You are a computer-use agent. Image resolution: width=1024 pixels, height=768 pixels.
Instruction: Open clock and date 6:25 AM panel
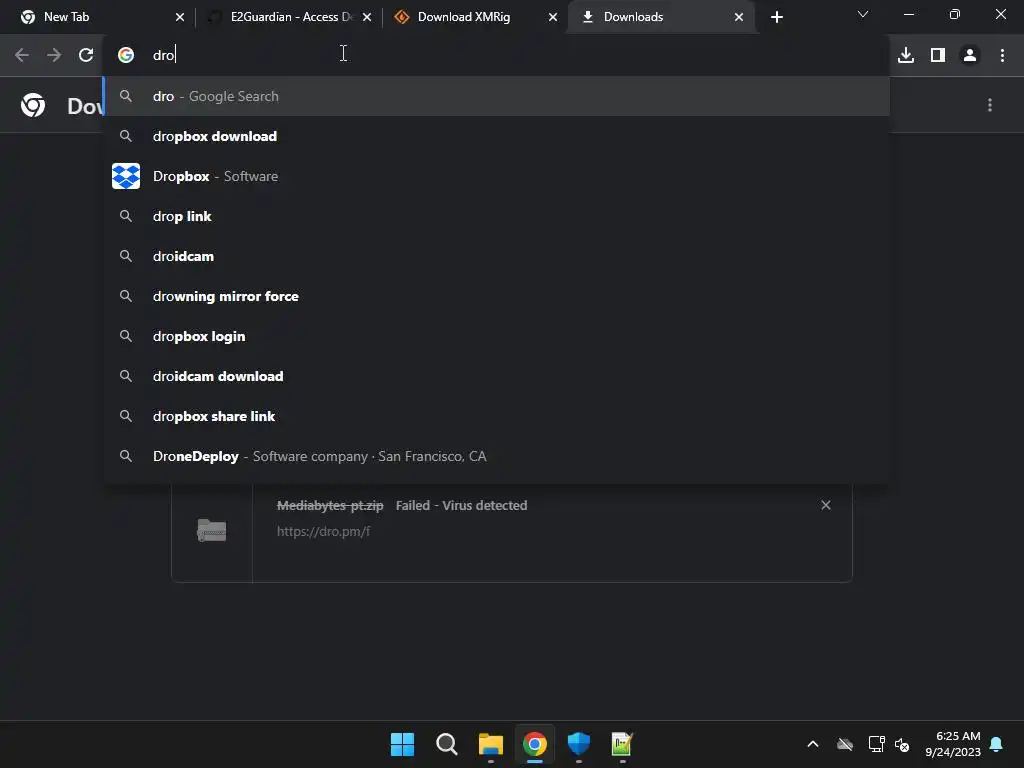[x=953, y=744]
